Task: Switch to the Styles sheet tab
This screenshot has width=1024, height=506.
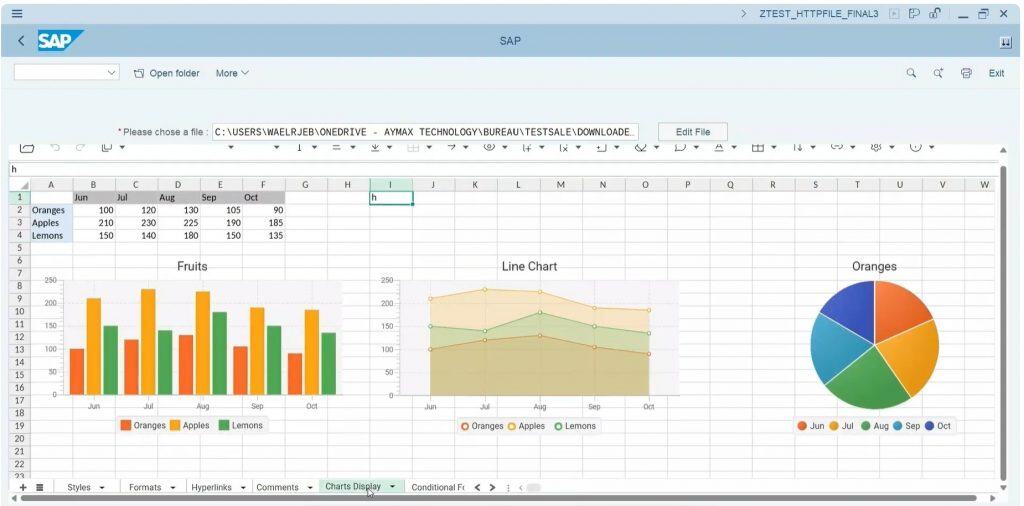Action: click(x=78, y=487)
